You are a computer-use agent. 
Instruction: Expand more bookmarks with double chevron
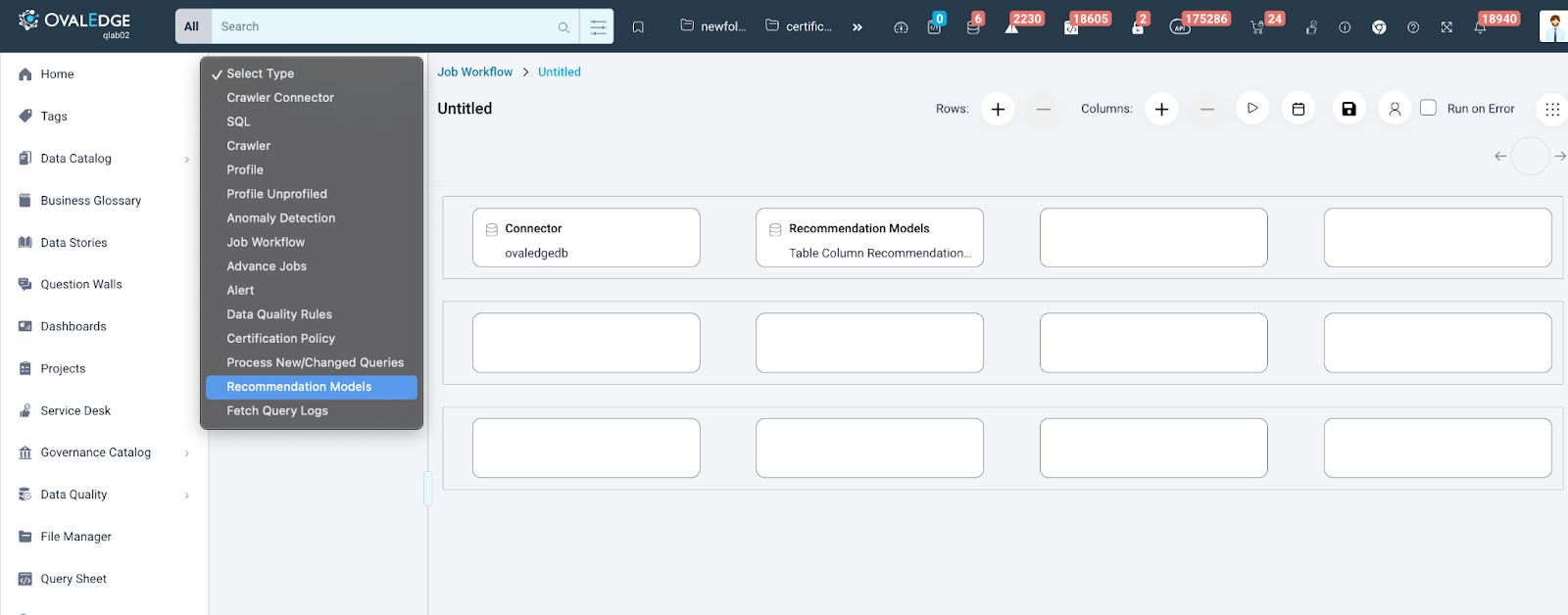pyautogui.click(x=857, y=27)
